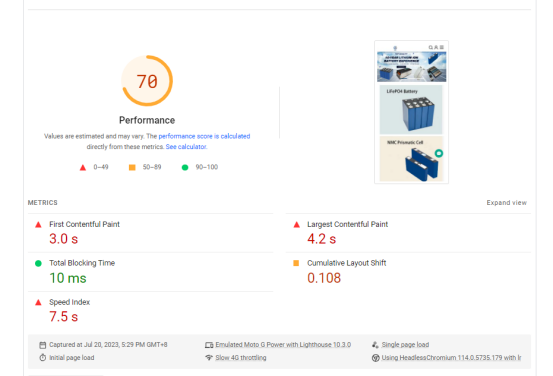
Task: Click the stopwatch icon beside Initial page load
Action: (x=43, y=358)
